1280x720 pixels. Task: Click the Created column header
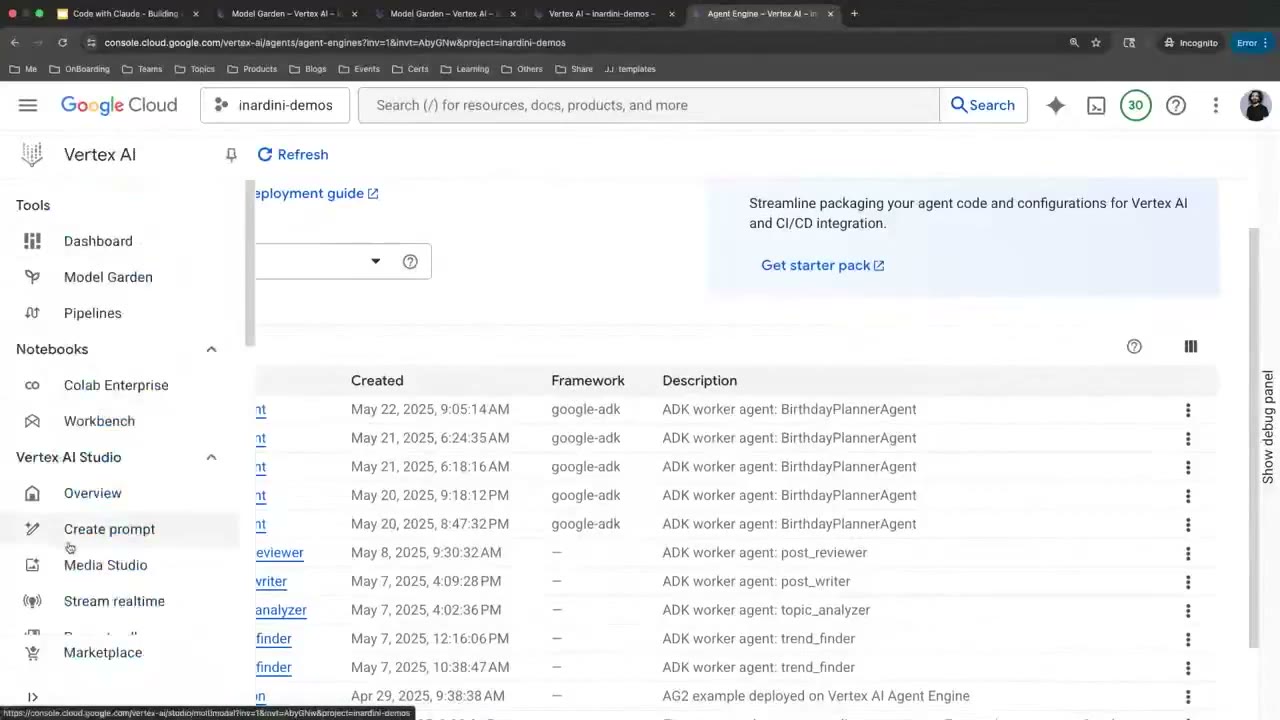tap(377, 380)
